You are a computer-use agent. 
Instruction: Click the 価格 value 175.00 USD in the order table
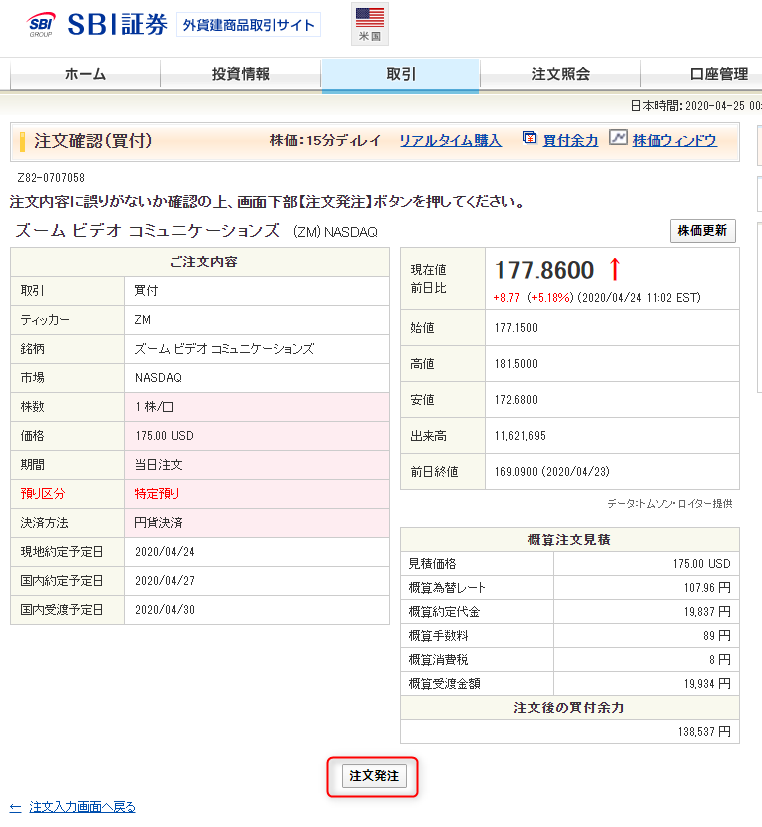[x=165, y=436]
